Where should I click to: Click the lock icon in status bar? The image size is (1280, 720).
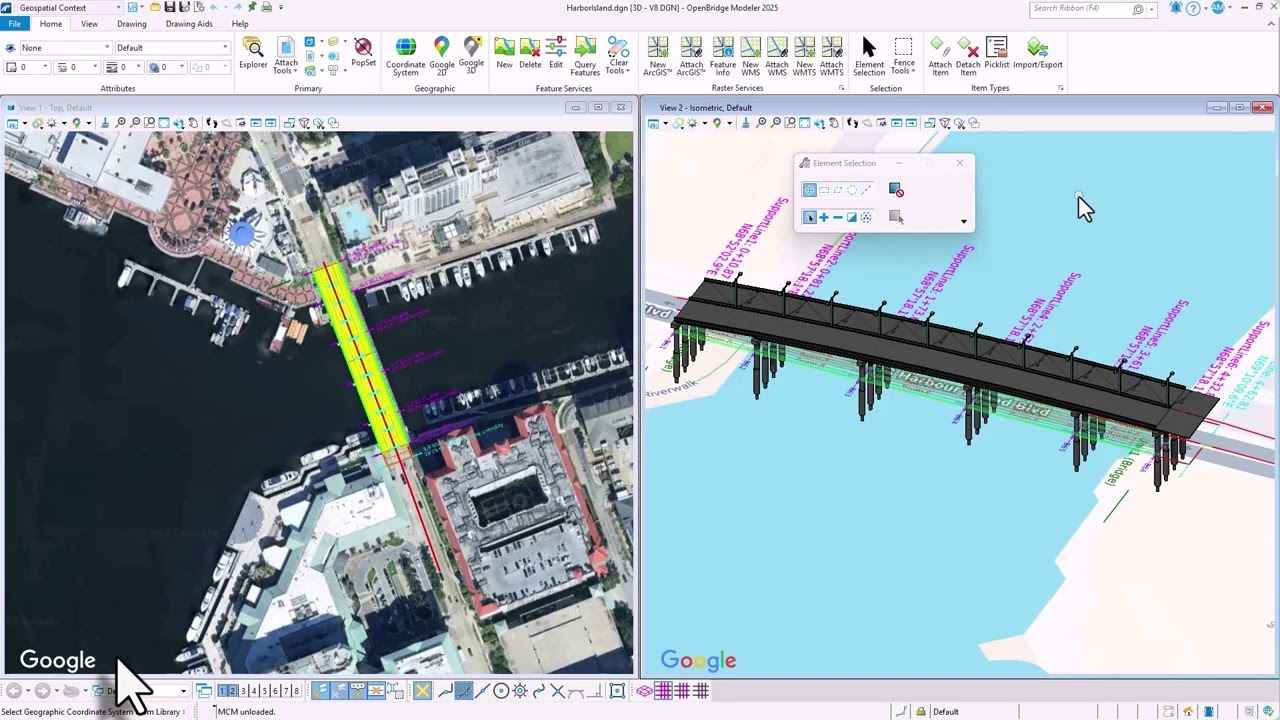921,712
